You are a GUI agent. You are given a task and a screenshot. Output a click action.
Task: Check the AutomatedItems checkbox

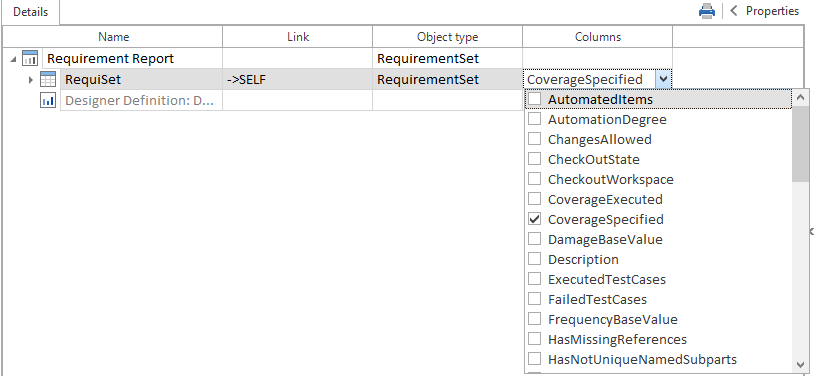point(535,99)
